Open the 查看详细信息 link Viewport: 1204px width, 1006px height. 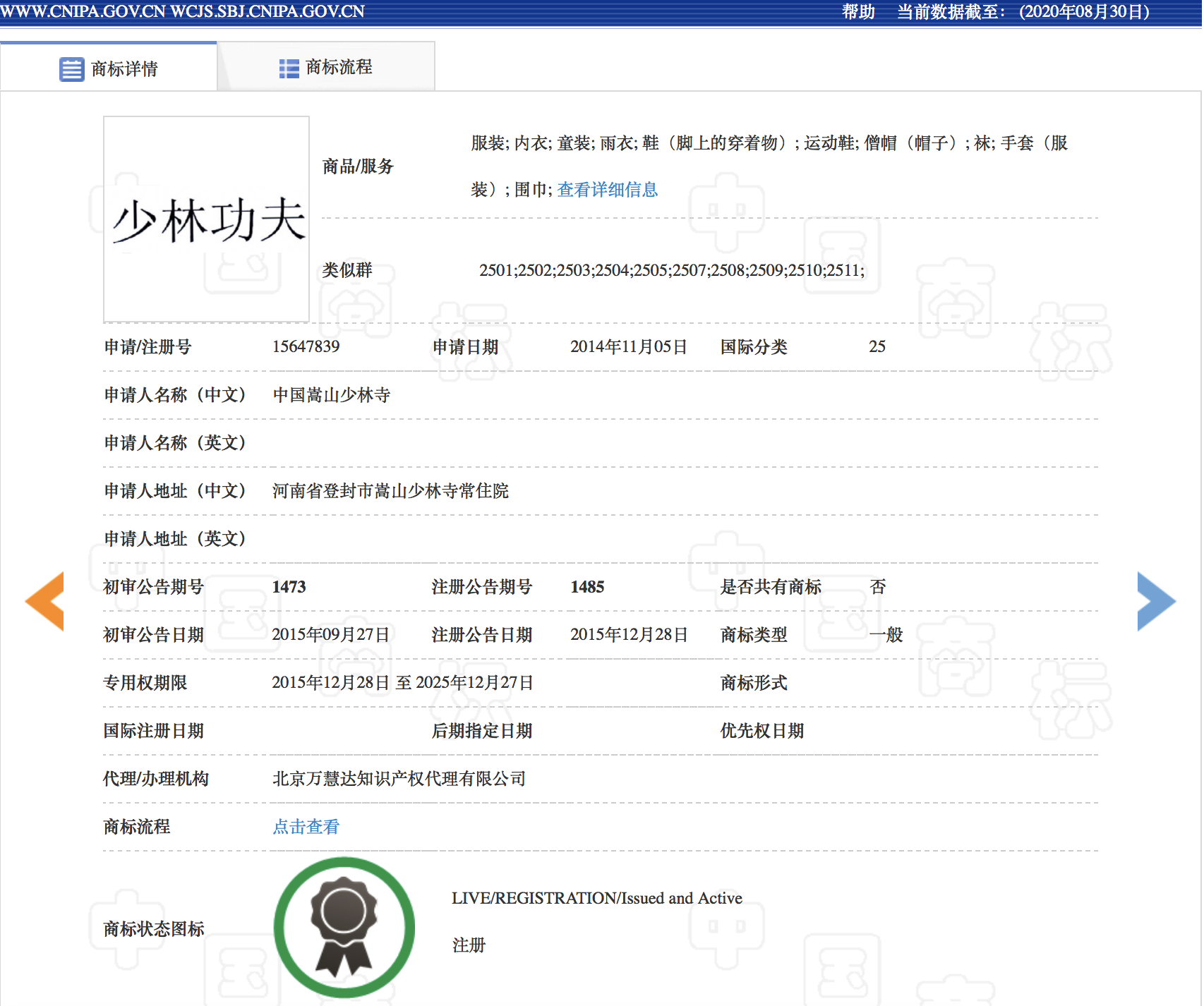point(607,190)
